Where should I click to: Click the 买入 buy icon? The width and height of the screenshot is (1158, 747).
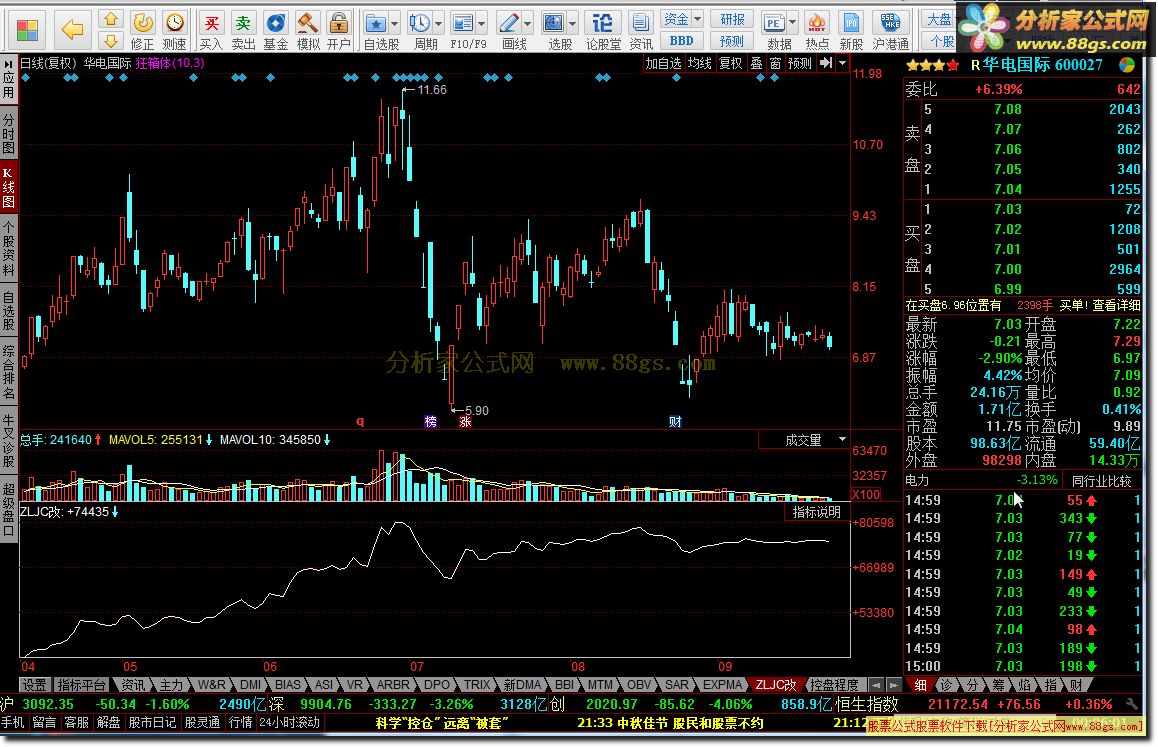[x=211, y=31]
